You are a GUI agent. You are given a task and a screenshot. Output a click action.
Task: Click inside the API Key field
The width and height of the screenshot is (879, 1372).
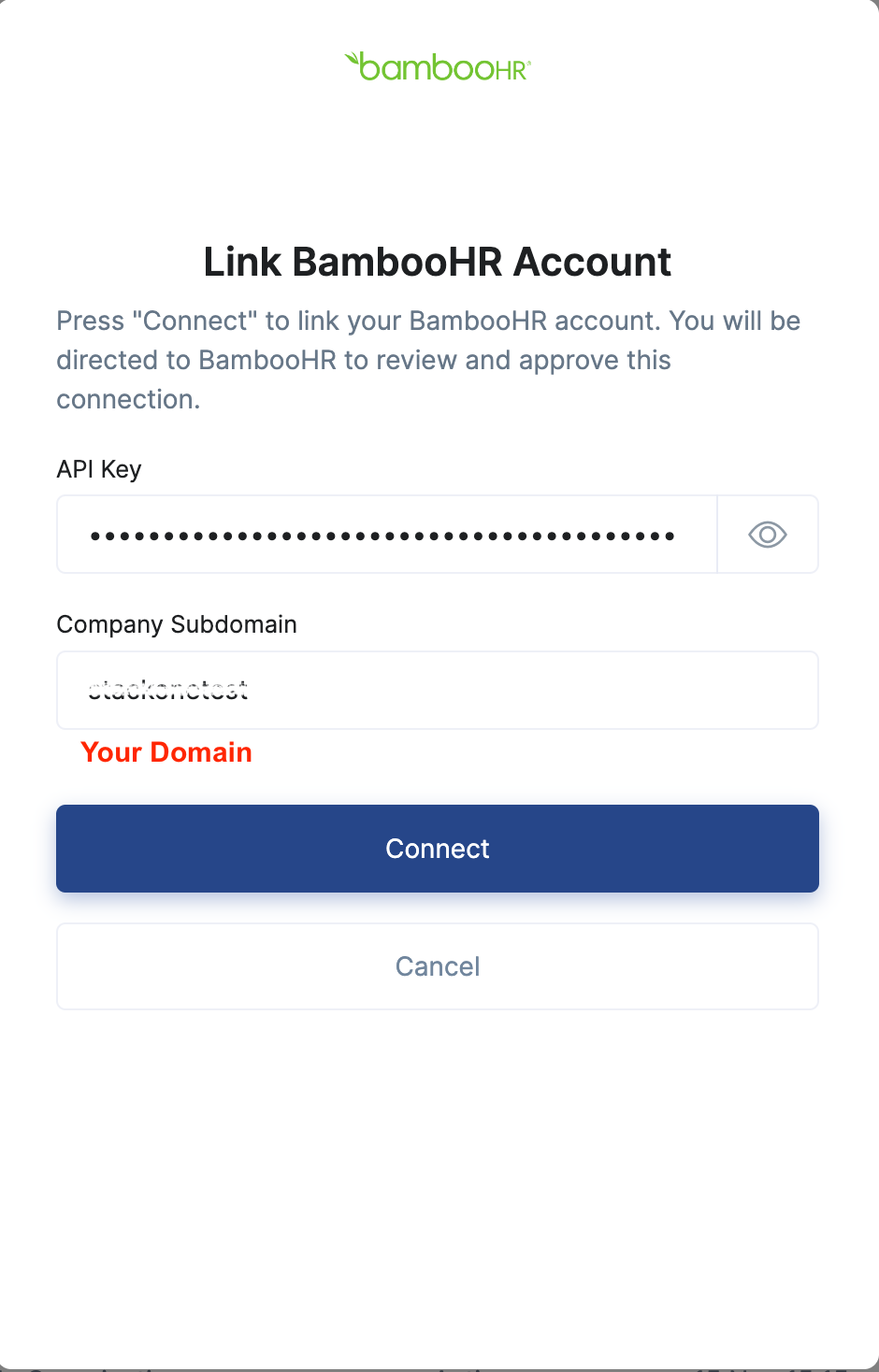pyautogui.click(x=383, y=534)
